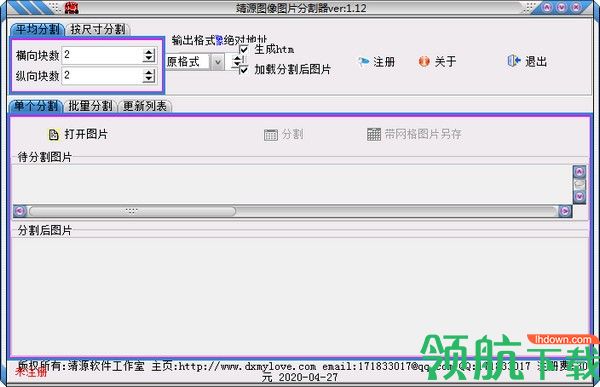The image size is (600, 387).
Task: Click the 带网格图片另存 grid icon
Action: (x=374, y=134)
